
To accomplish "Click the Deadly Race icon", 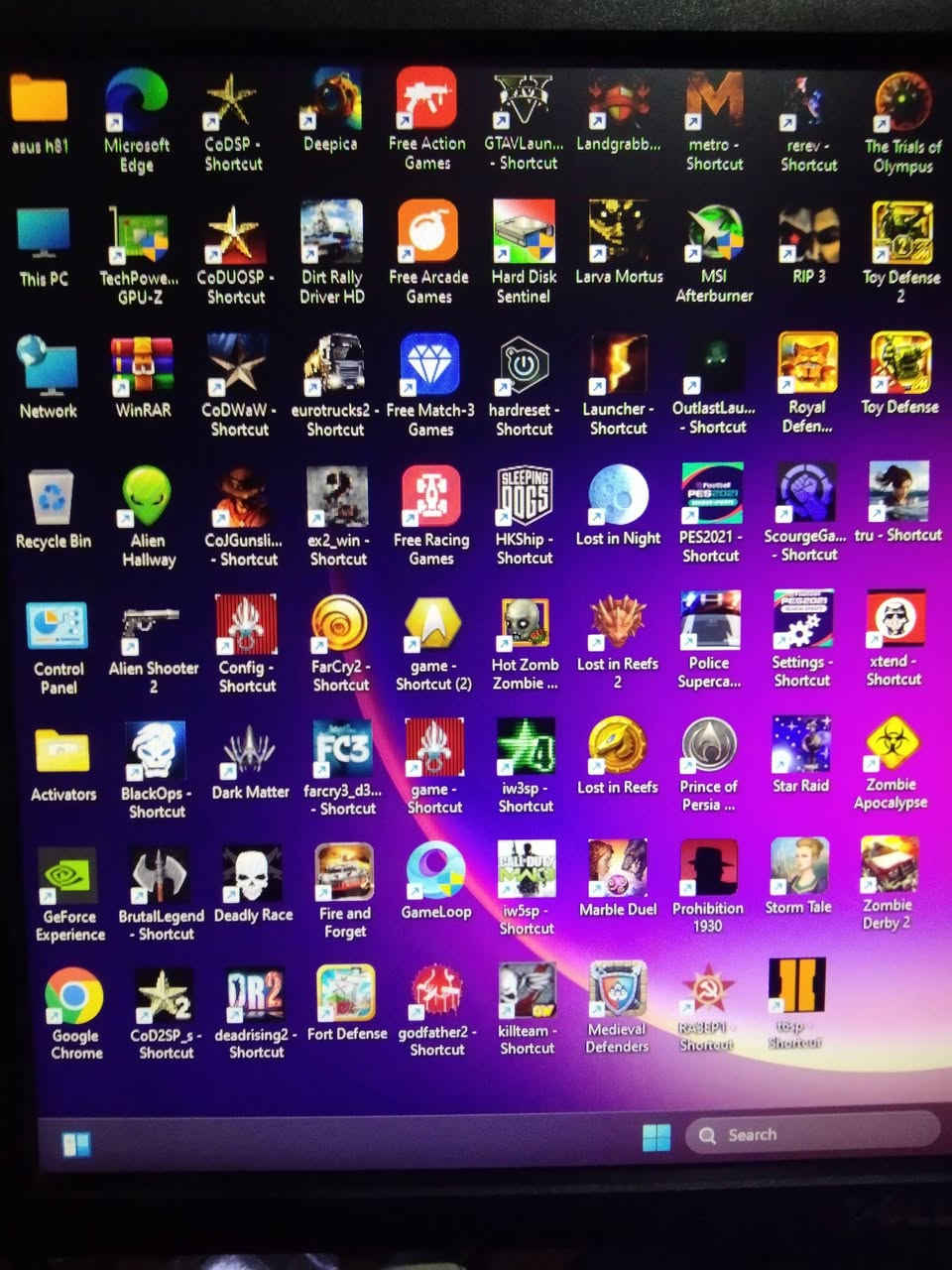I will 252,874.
